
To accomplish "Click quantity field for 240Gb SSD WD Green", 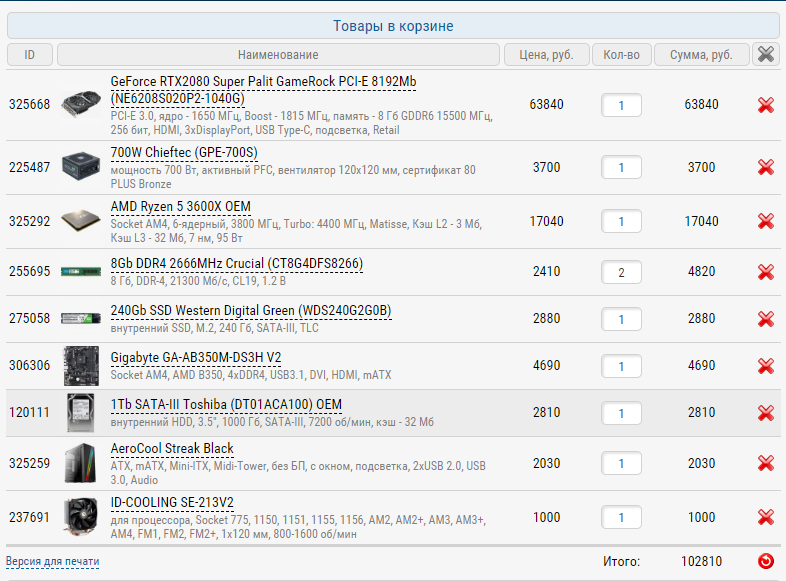I will 621,319.
